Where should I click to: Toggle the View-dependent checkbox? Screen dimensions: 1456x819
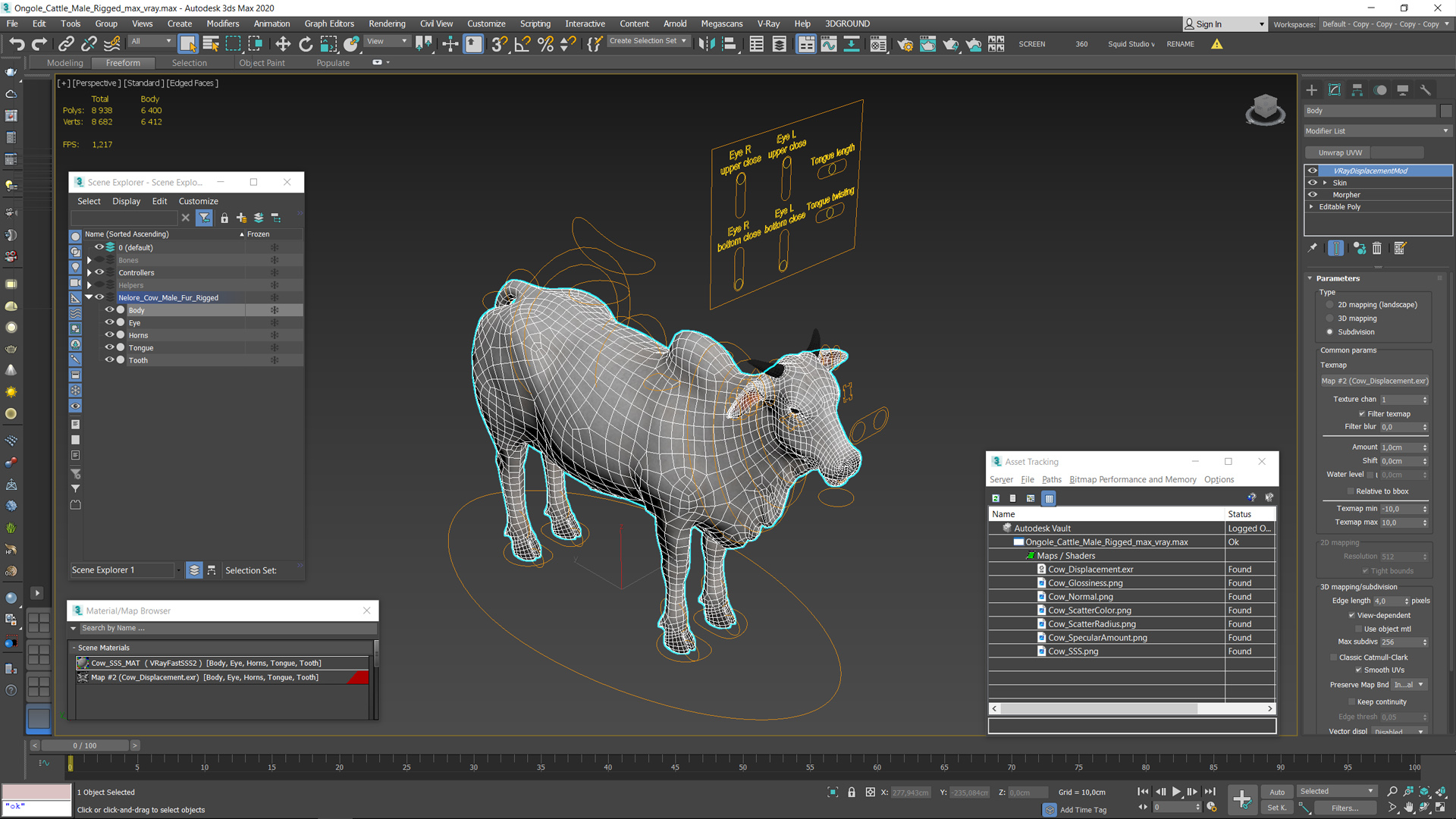1351,616
